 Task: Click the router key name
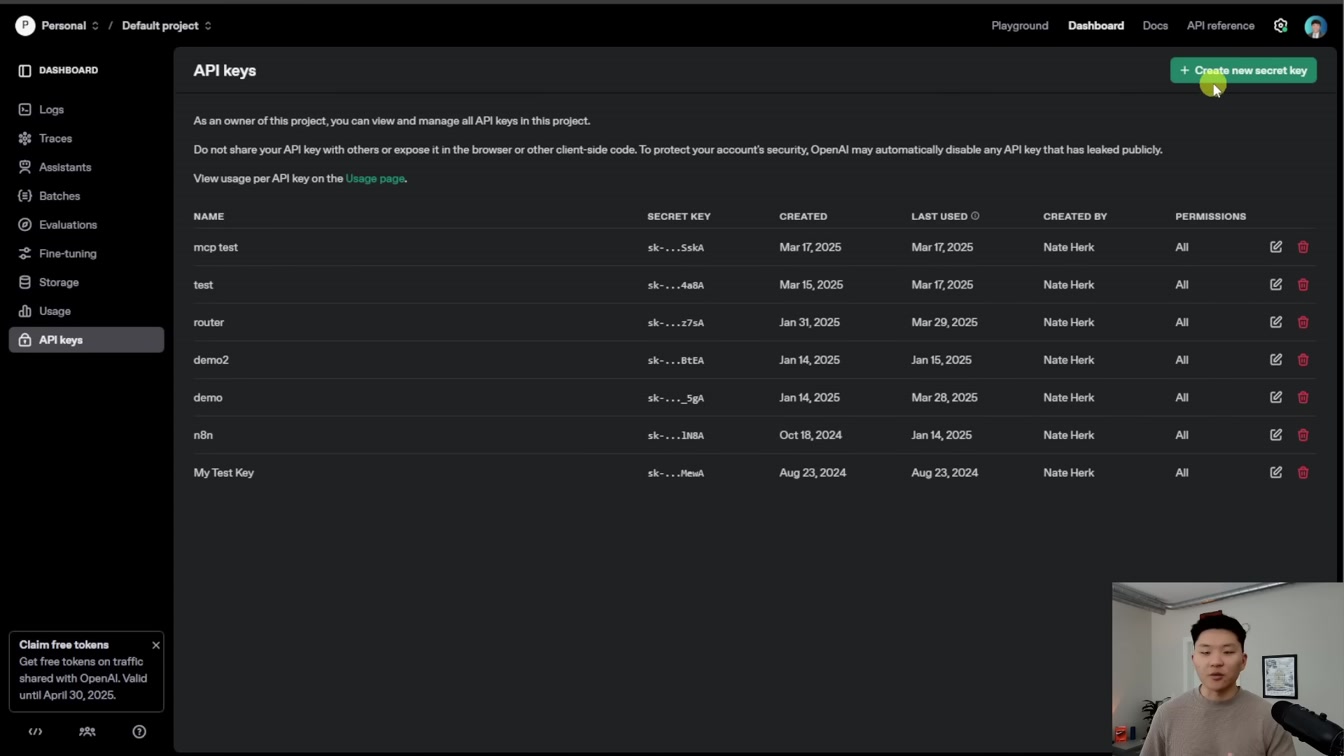(x=209, y=322)
